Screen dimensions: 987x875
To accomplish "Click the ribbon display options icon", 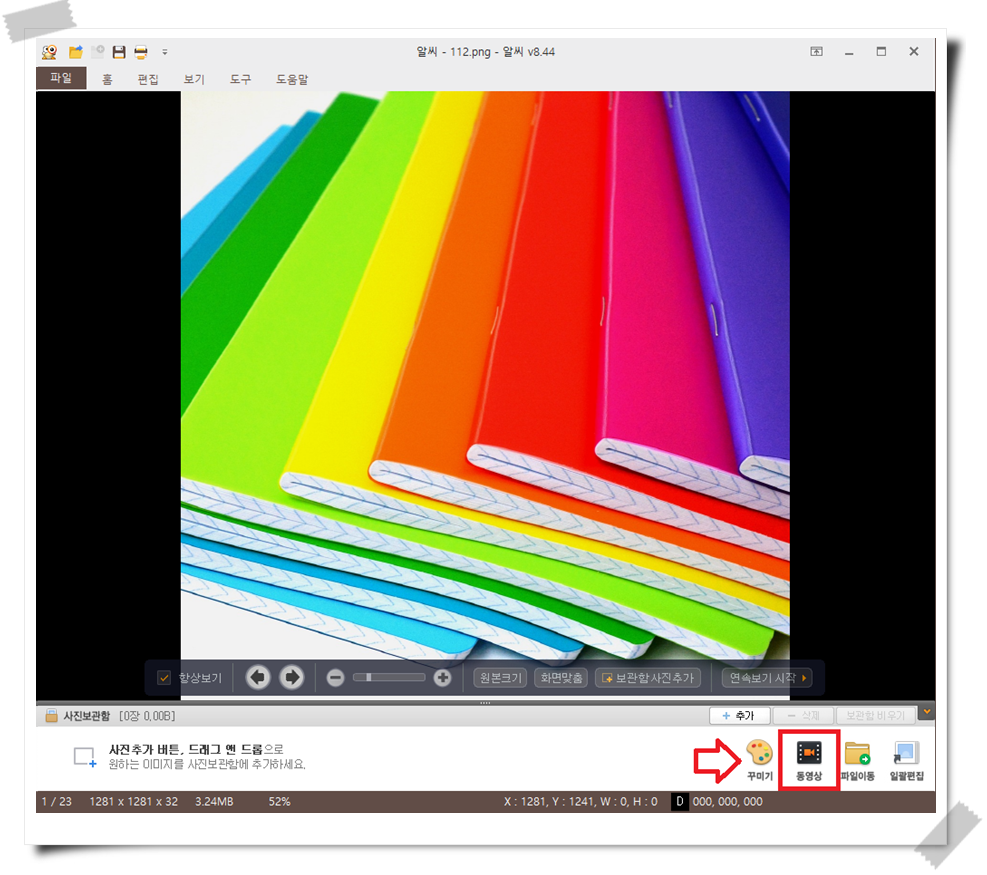I will pos(816,52).
